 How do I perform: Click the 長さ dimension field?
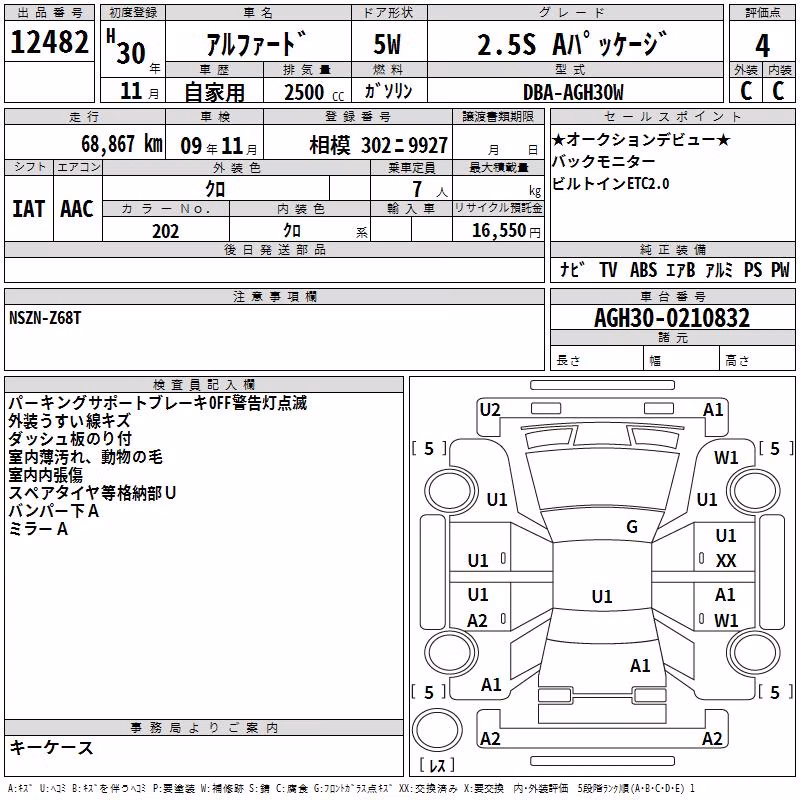tap(597, 360)
